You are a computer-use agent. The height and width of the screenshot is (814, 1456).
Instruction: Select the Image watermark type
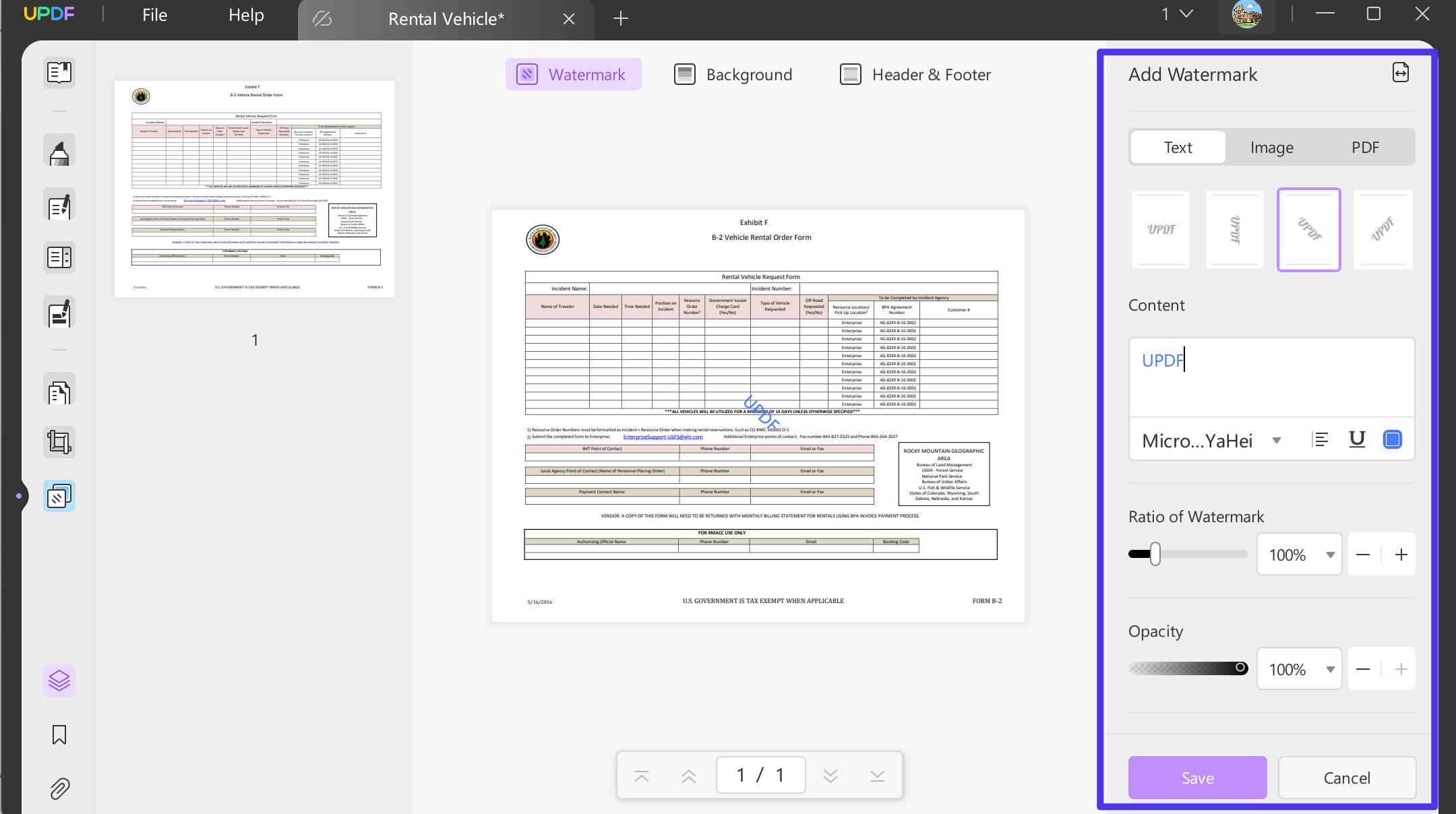click(1271, 147)
